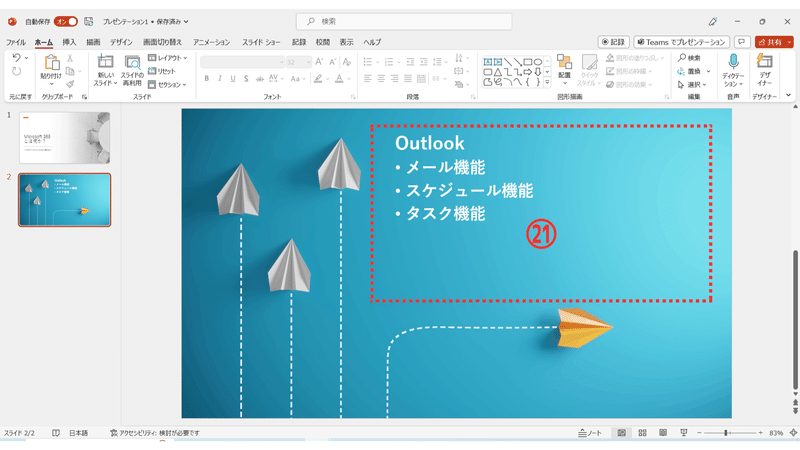Collapse the ribbon with the chevron
800x450 pixels.
[789, 95]
